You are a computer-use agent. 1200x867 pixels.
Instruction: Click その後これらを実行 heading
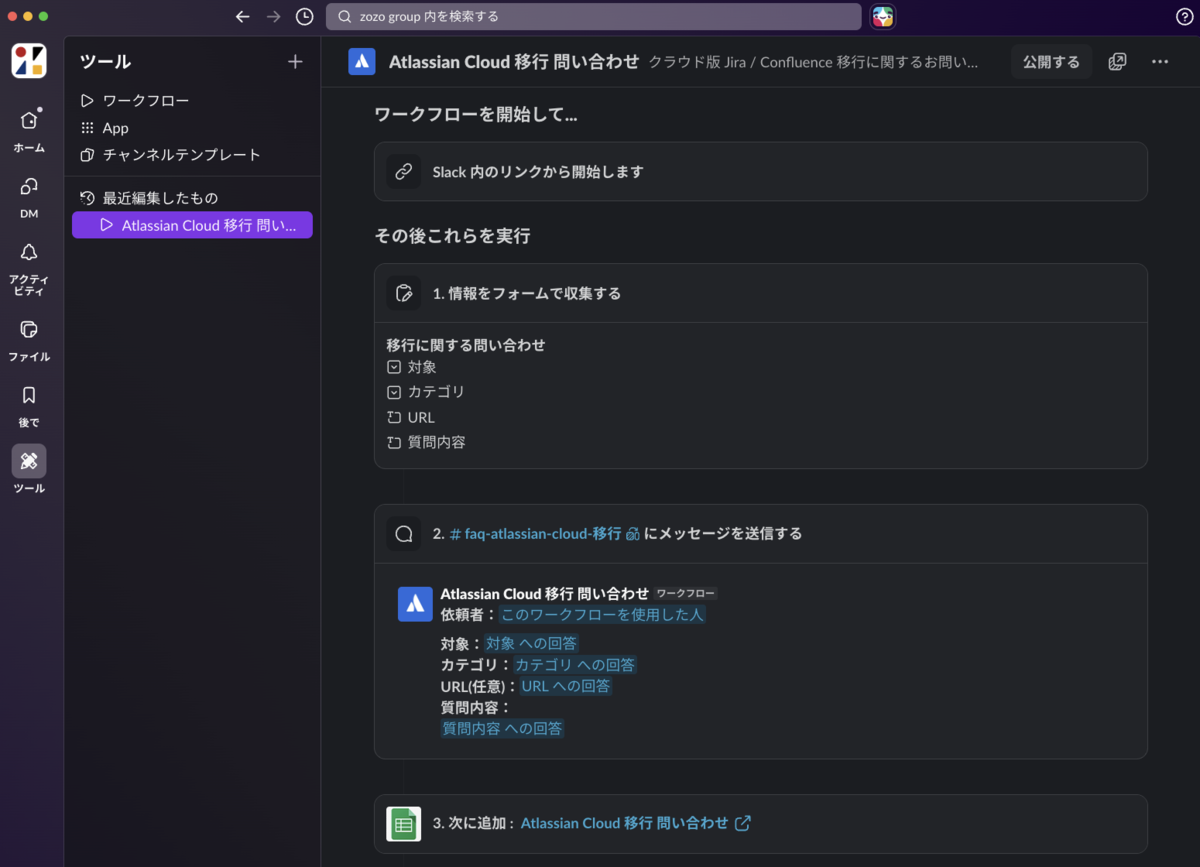pyautogui.click(x=452, y=237)
